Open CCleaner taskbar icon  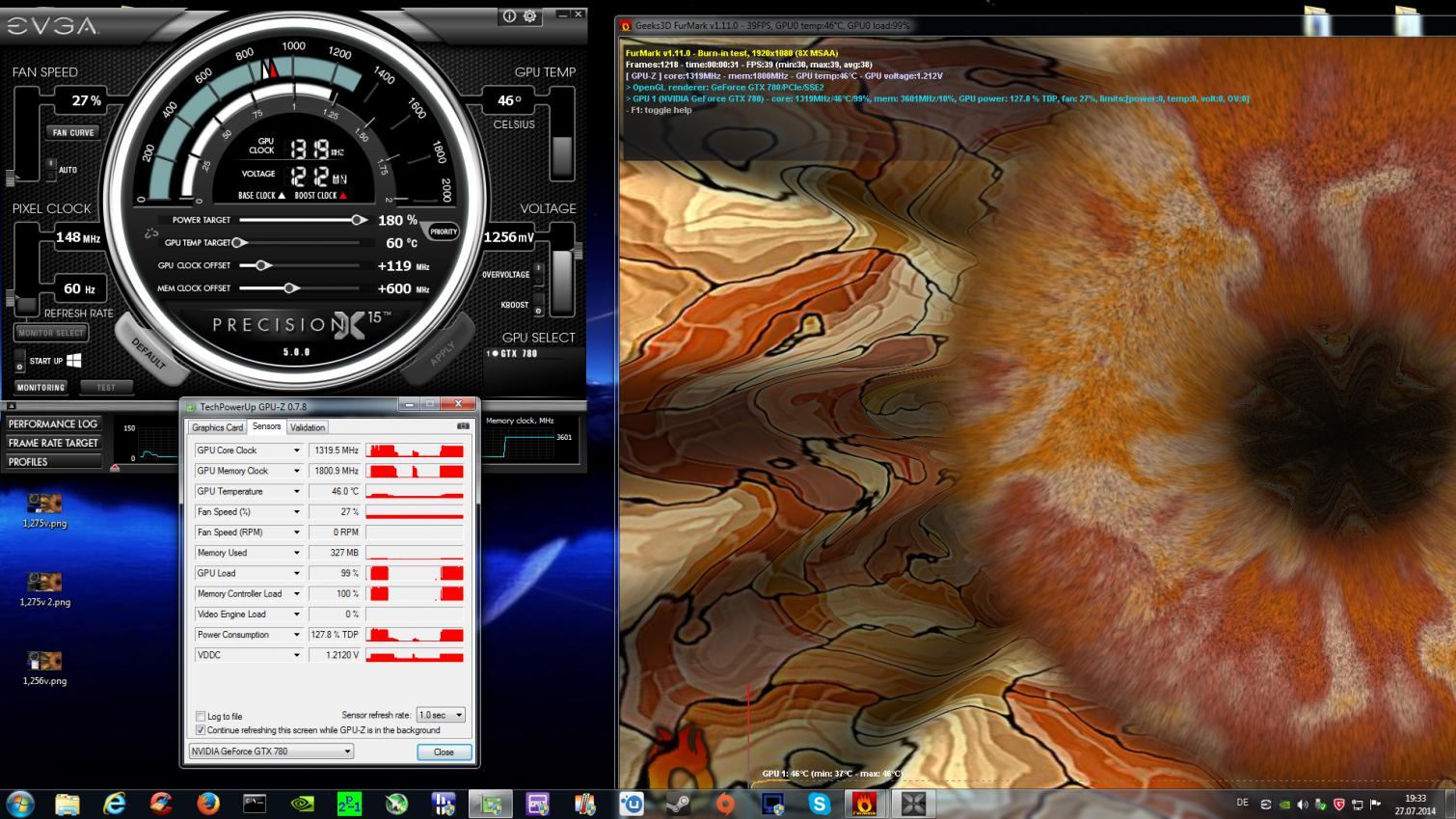[x=161, y=803]
